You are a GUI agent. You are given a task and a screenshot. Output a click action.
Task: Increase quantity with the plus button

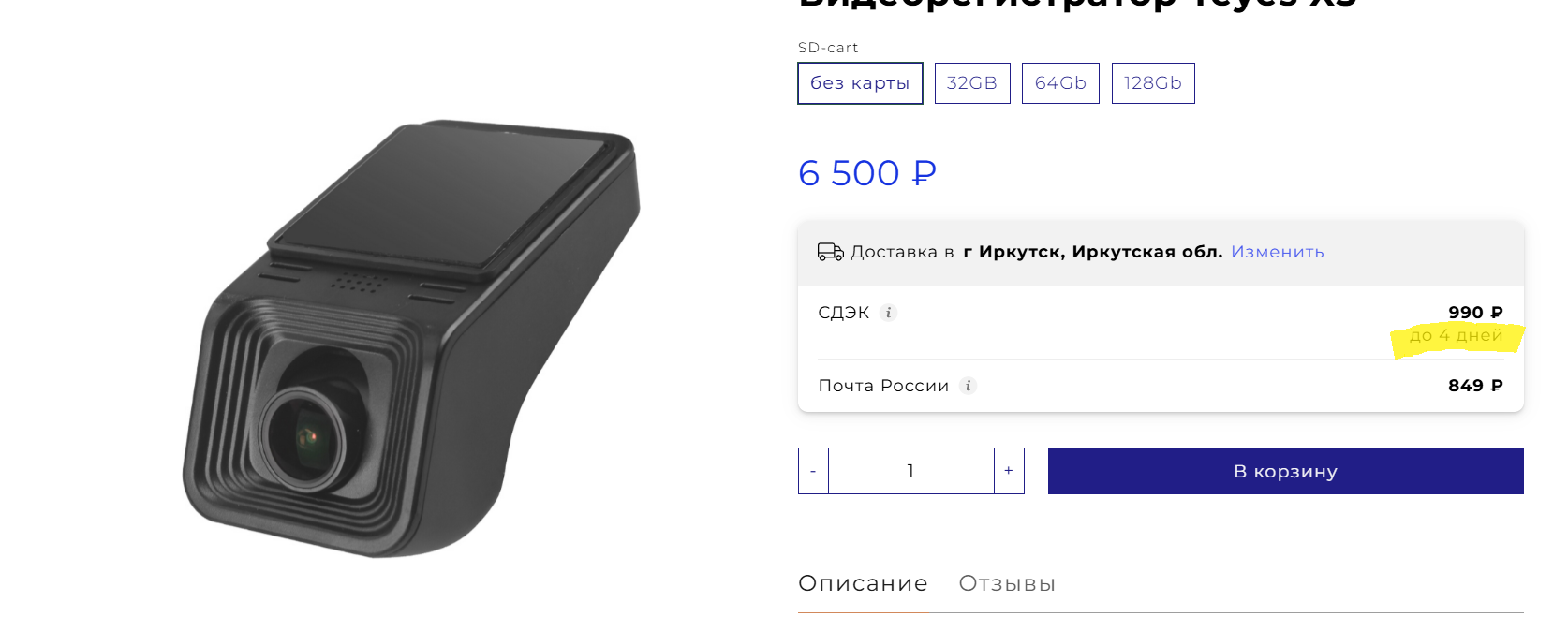coord(1009,471)
